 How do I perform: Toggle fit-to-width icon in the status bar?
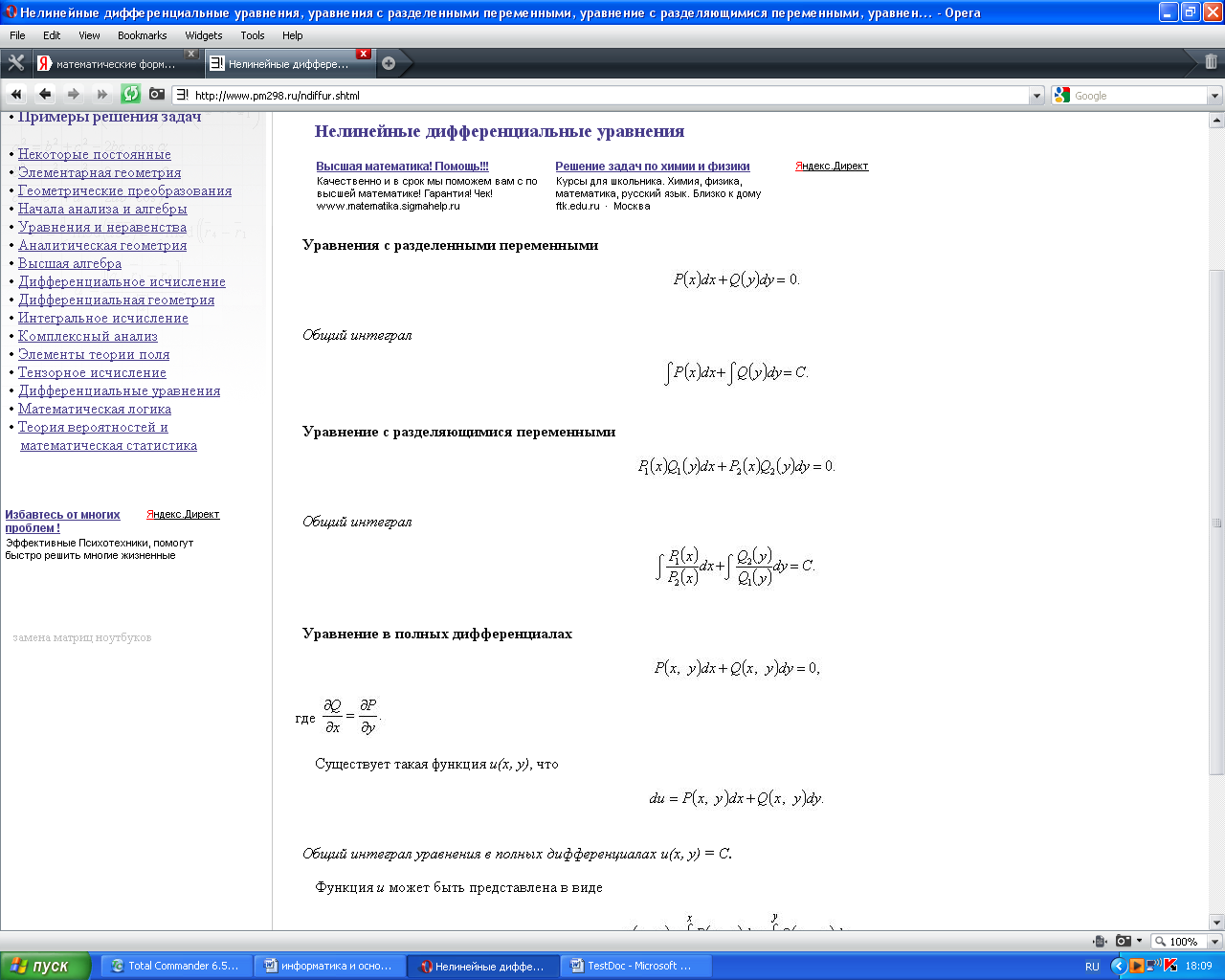(1101, 942)
